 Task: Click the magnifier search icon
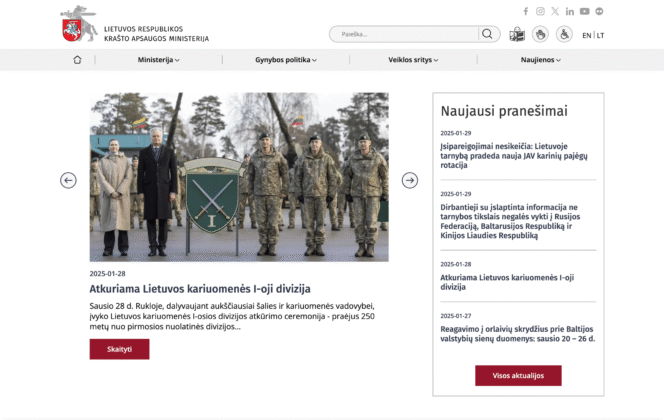pyautogui.click(x=487, y=34)
